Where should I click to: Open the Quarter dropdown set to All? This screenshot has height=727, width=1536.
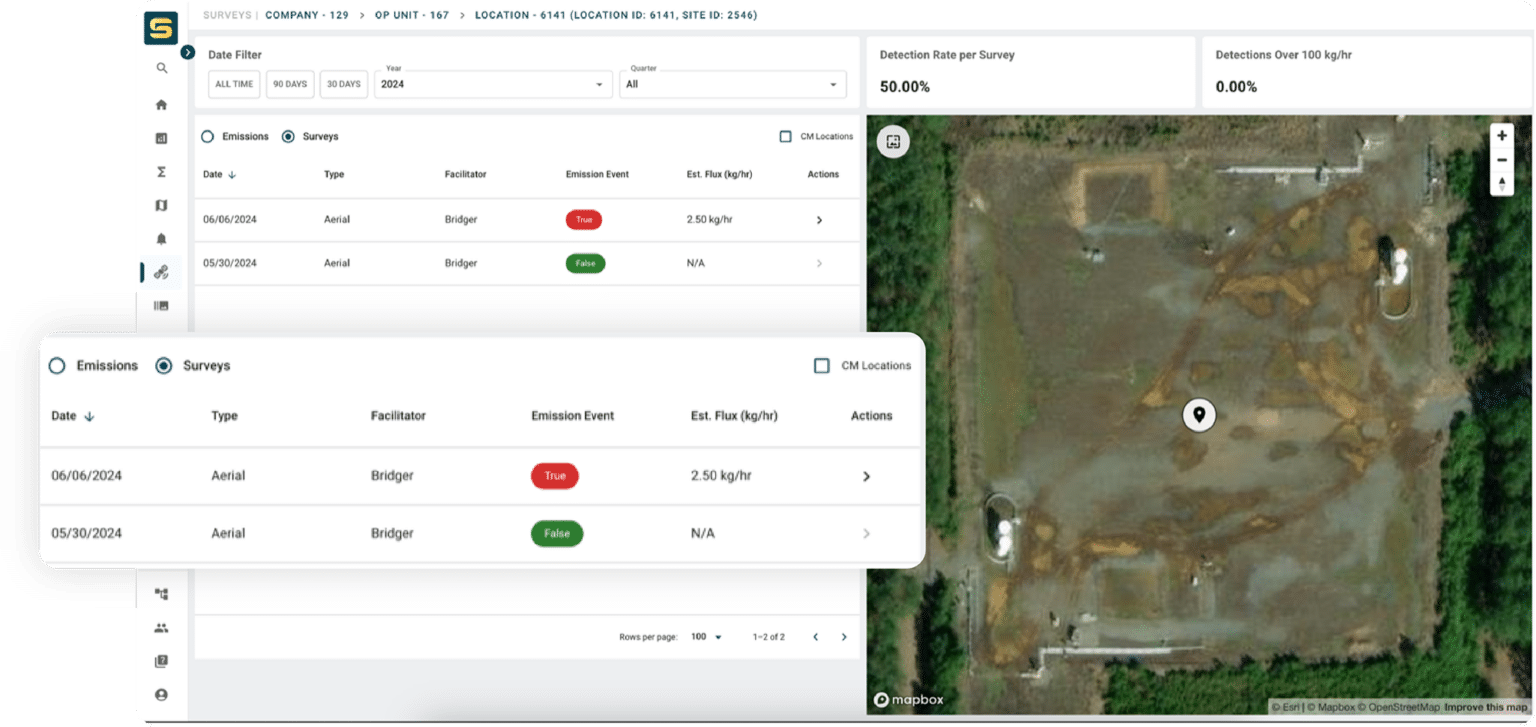click(732, 84)
